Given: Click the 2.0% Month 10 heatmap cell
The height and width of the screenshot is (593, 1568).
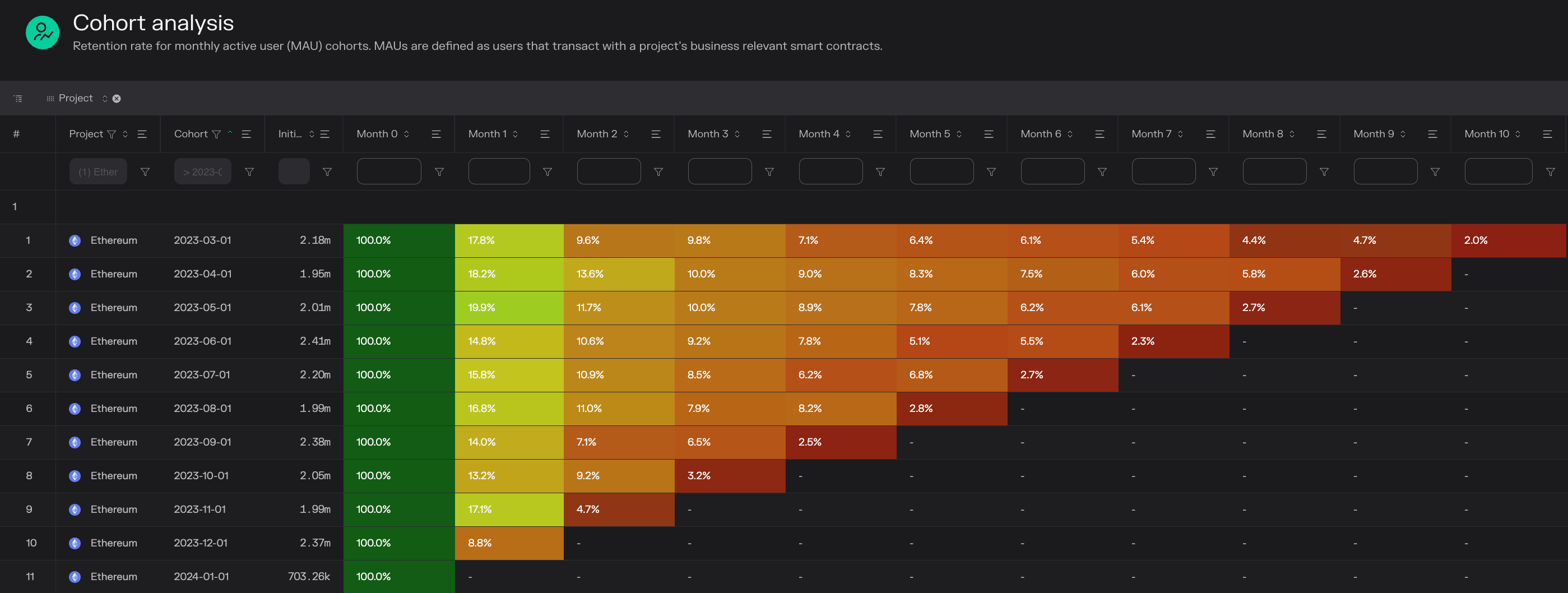Looking at the screenshot, I should (x=1509, y=240).
